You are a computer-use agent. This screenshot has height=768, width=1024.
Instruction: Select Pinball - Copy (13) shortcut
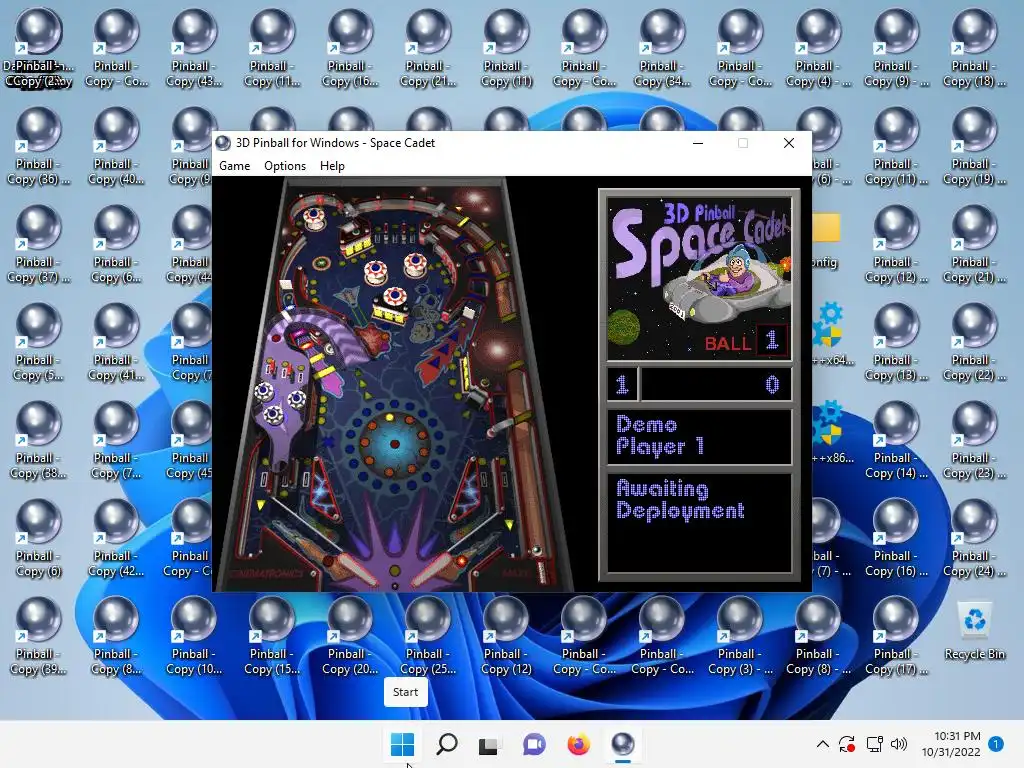(x=896, y=342)
